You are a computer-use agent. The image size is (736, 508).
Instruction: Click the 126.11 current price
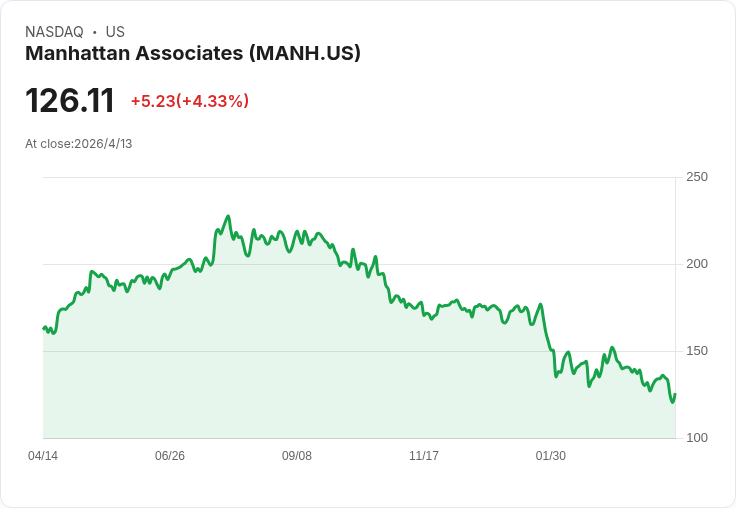pyautogui.click(x=70, y=101)
